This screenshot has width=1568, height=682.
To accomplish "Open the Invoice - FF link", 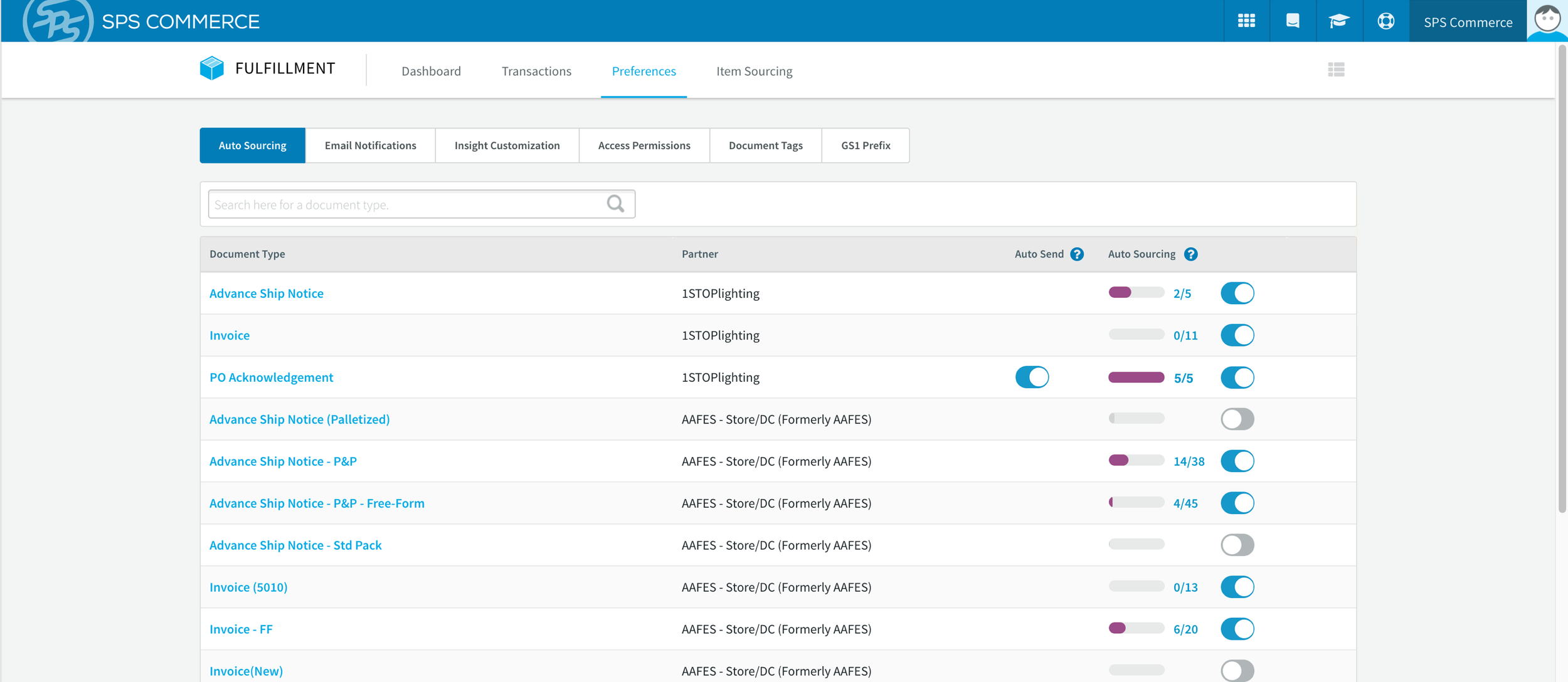I will 241,629.
